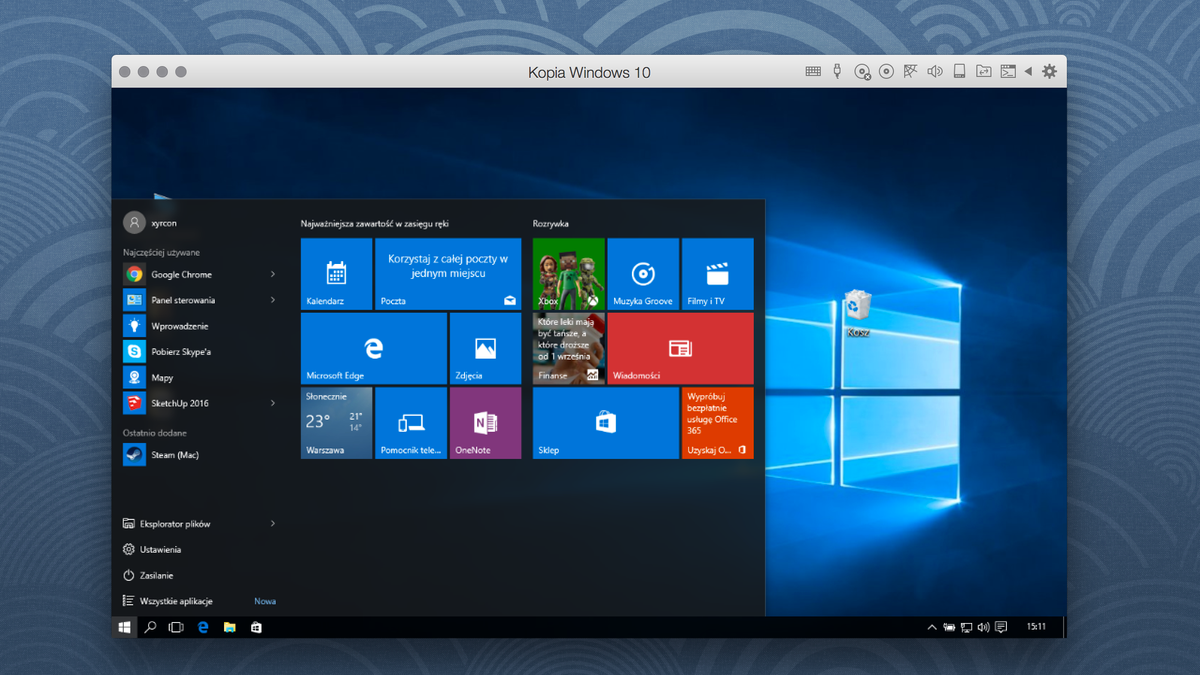Screen dimensions: 1200x675
Task: Open the Finanse news tile
Action: [569, 348]
